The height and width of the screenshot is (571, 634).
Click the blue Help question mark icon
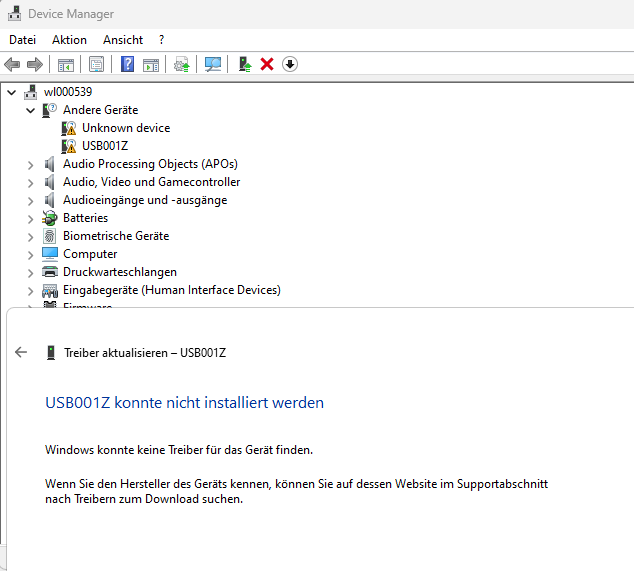coord(127,64)
